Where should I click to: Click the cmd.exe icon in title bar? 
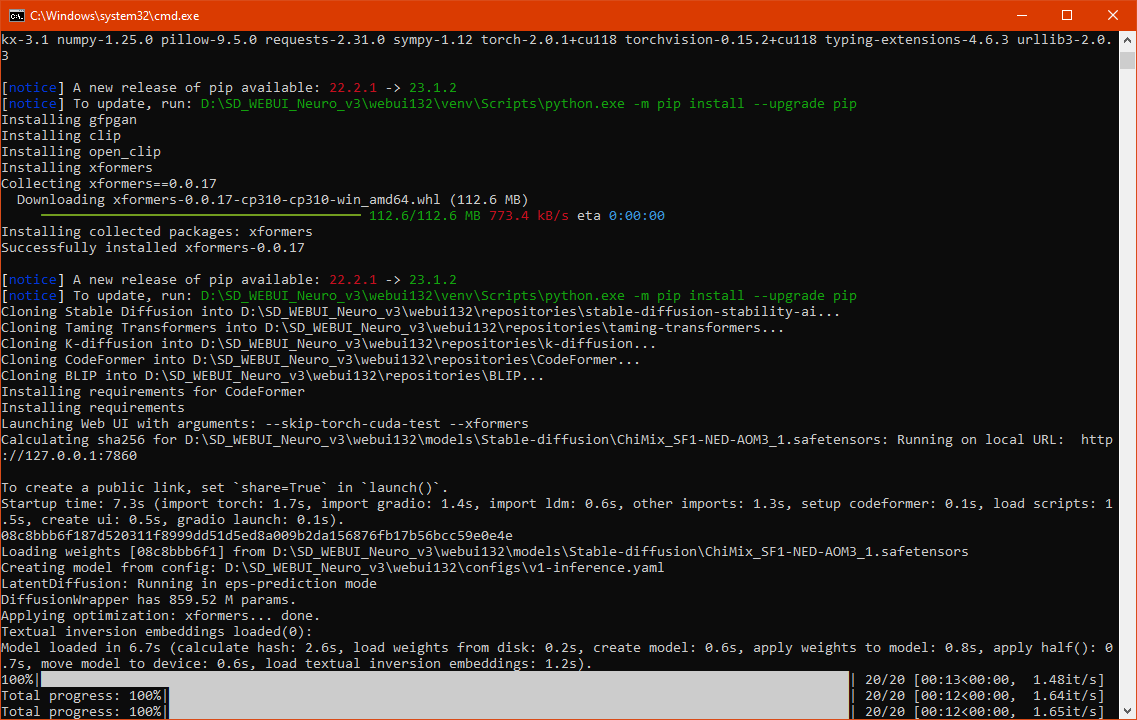[16, 15]
